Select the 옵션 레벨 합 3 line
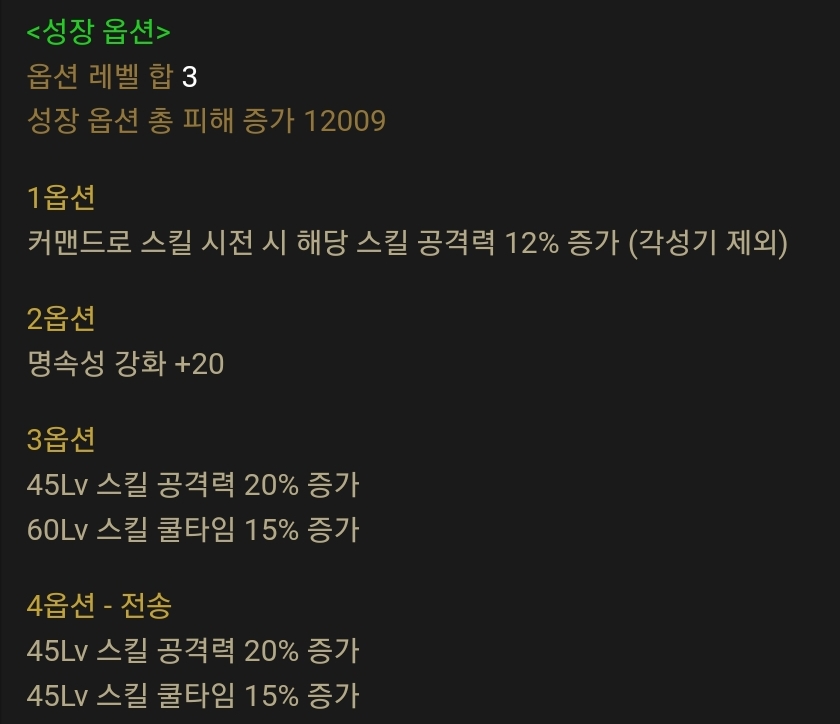840x724 pixels. 112,76
